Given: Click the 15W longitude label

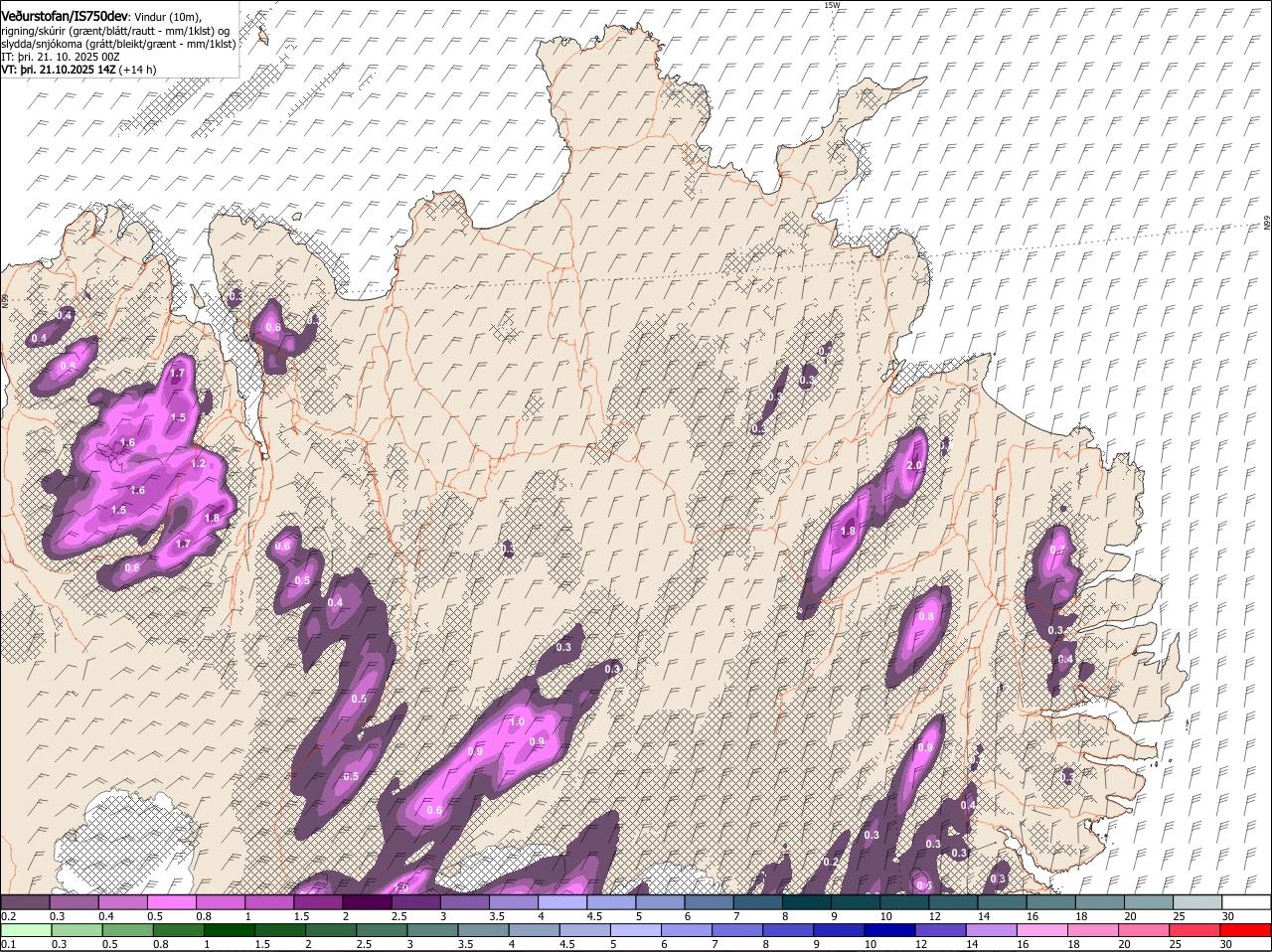Looking at the screenshot, I should (832, 5).
